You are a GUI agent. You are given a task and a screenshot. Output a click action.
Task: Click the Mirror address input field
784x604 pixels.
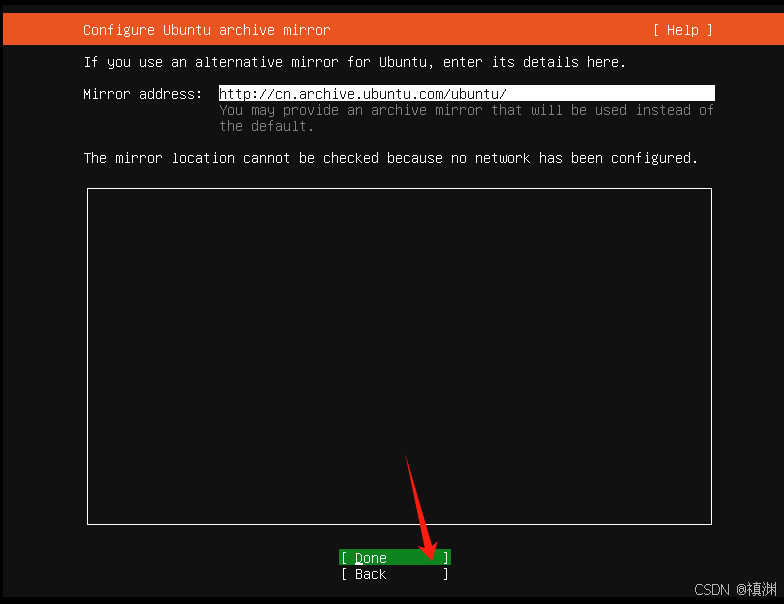466,94
